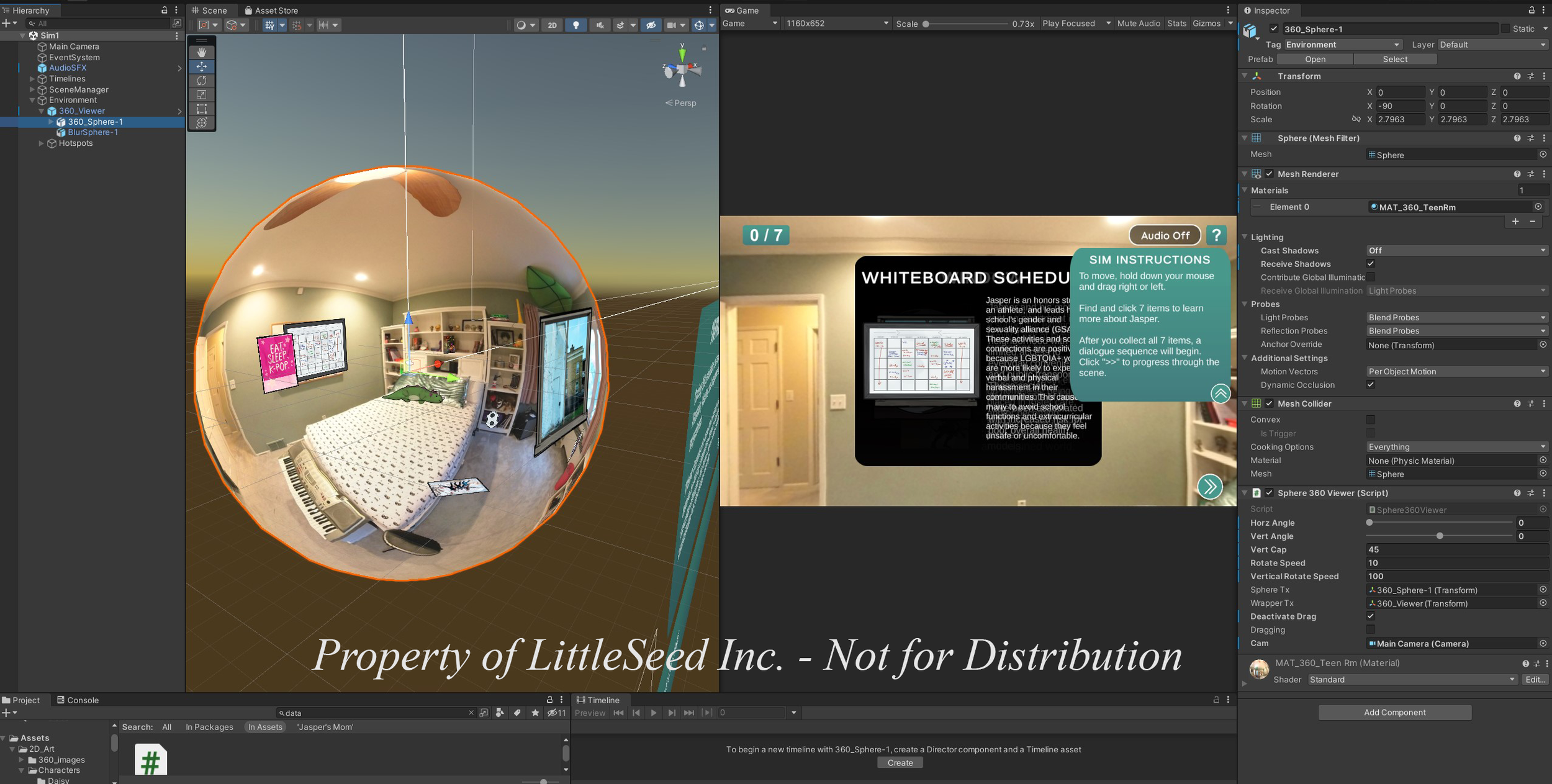Expand the Hotspots hierarchy item

coord(42,143)
